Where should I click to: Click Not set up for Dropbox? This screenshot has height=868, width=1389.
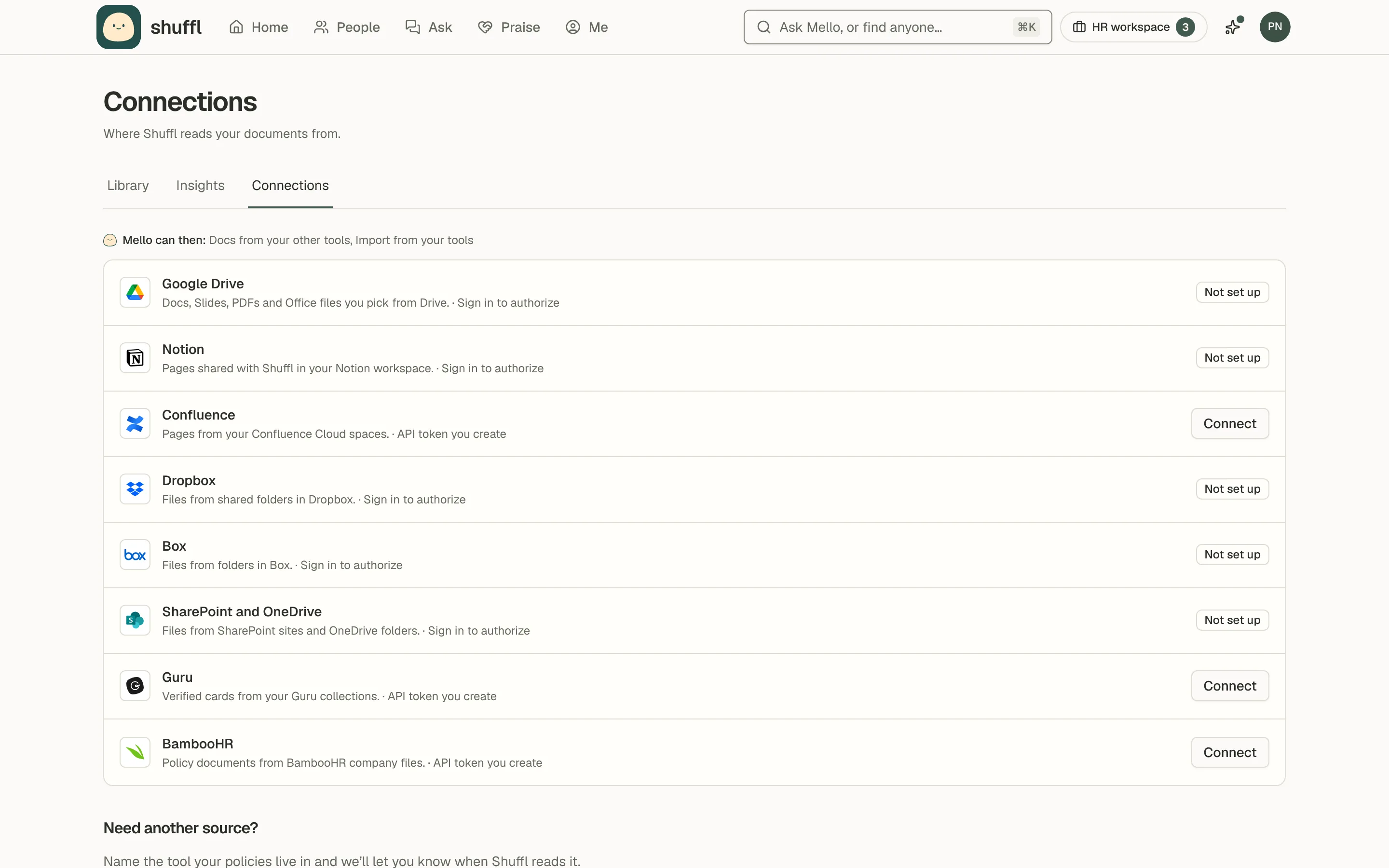coord(1232,489)
